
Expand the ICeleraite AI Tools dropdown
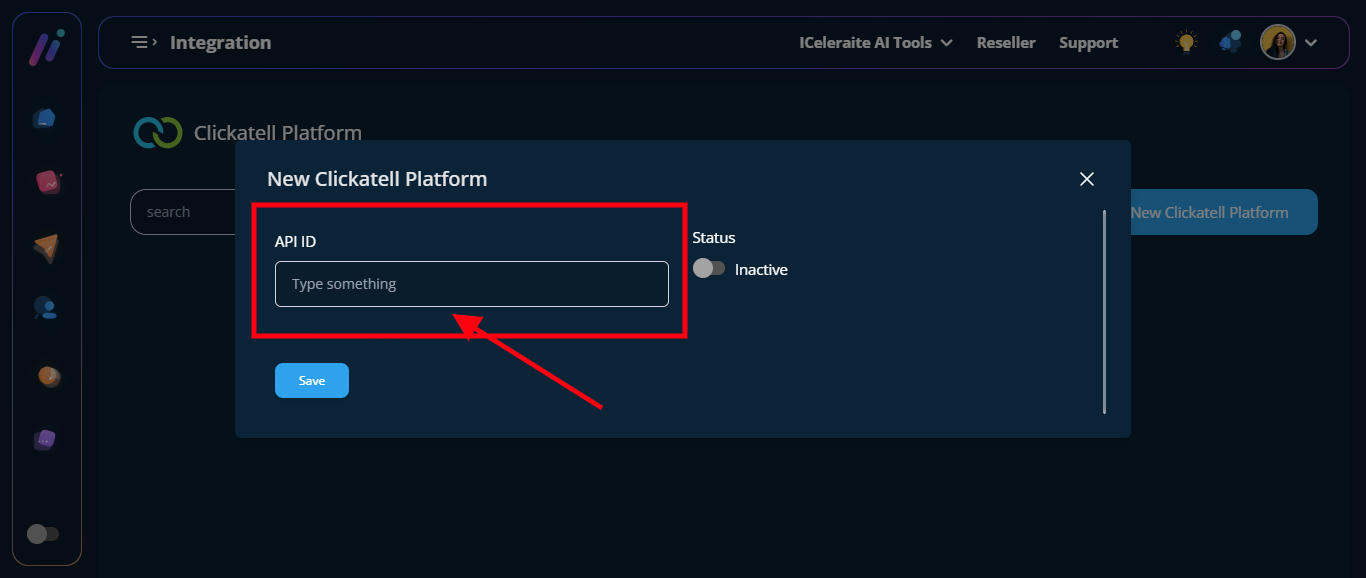875,43
